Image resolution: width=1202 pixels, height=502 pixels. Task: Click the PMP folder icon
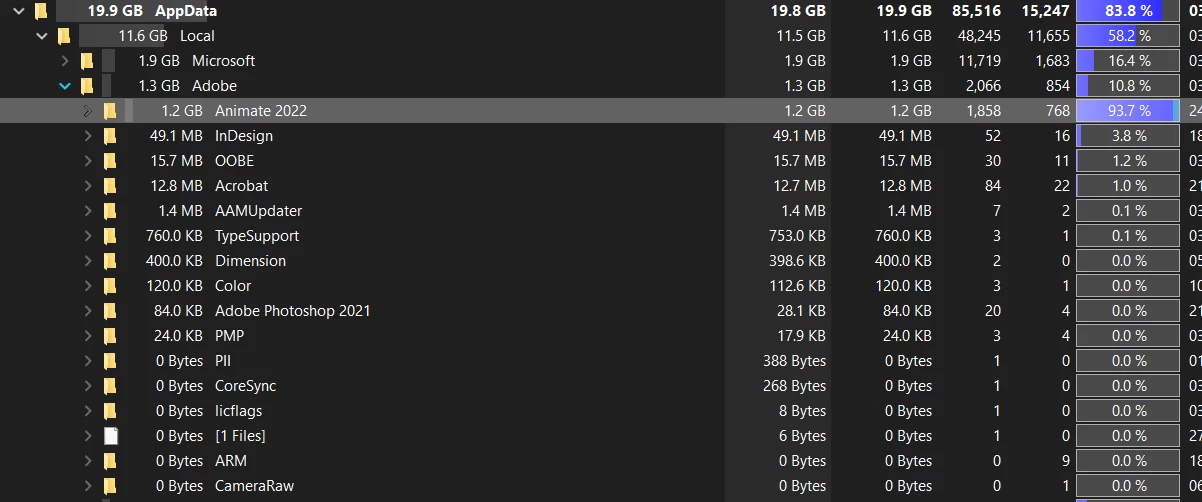coord(110,336)
